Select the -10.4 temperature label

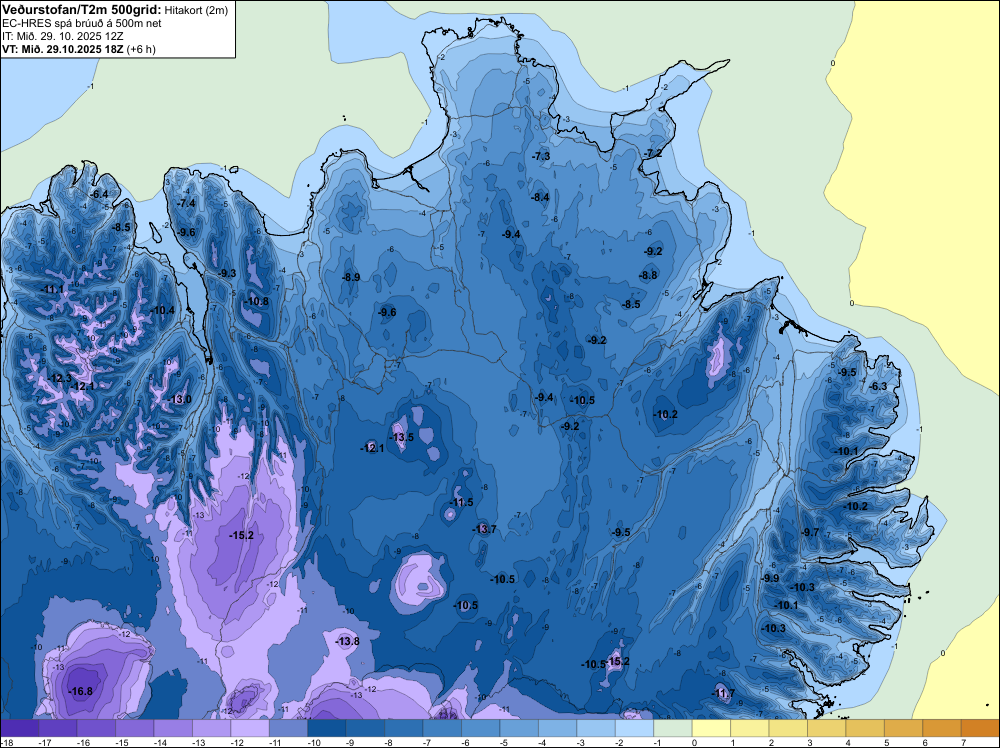(x=162, y=311)
